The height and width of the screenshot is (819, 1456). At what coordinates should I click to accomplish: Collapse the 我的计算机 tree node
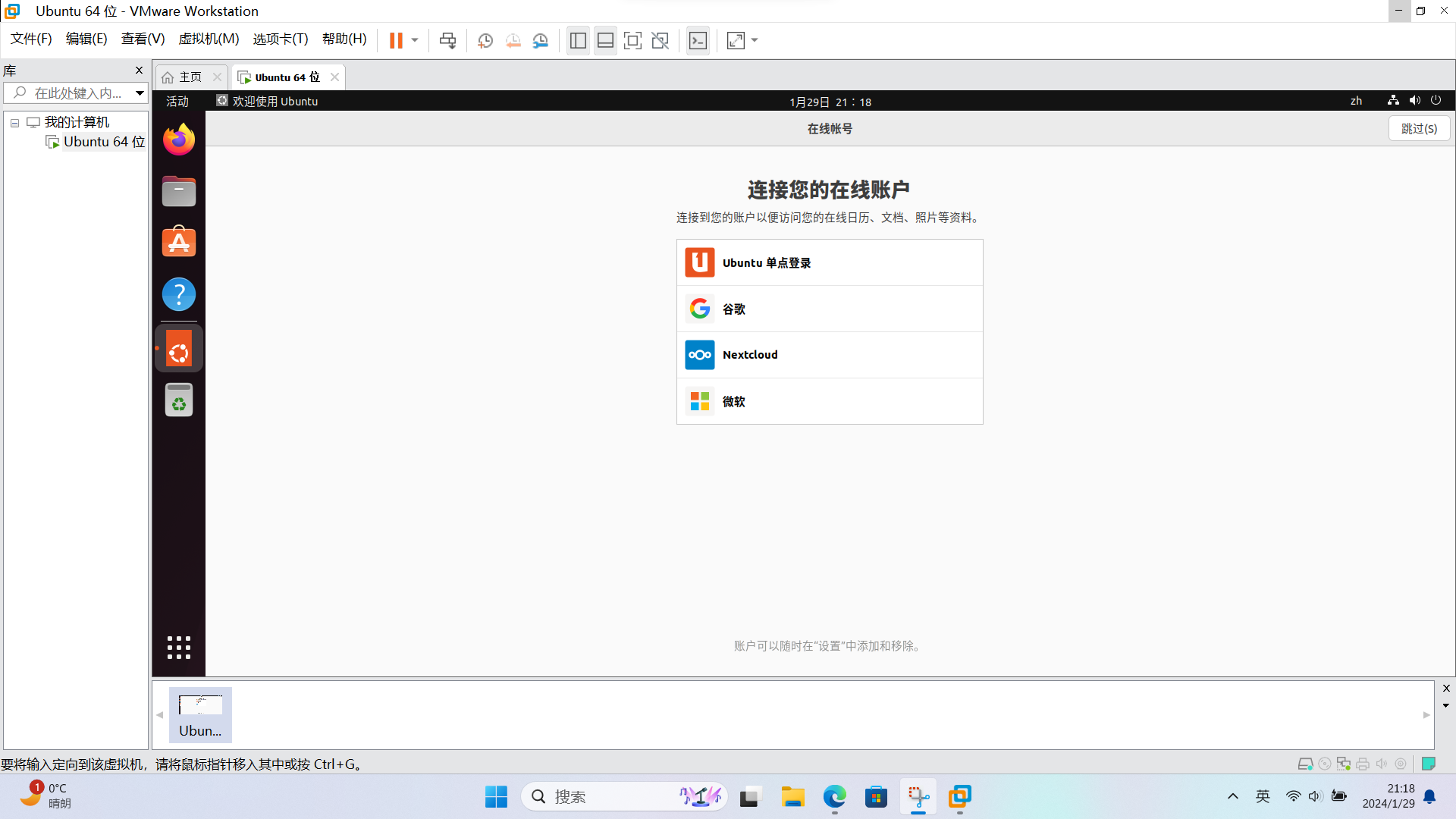point(14,122)
